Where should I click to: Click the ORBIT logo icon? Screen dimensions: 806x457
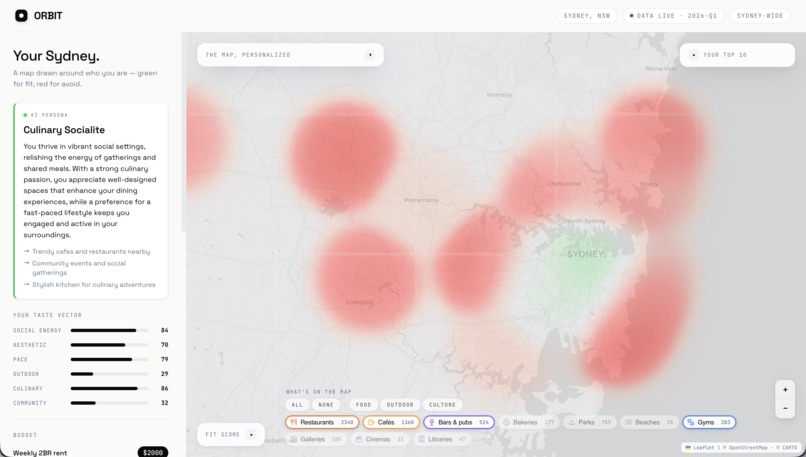(21, 15)
